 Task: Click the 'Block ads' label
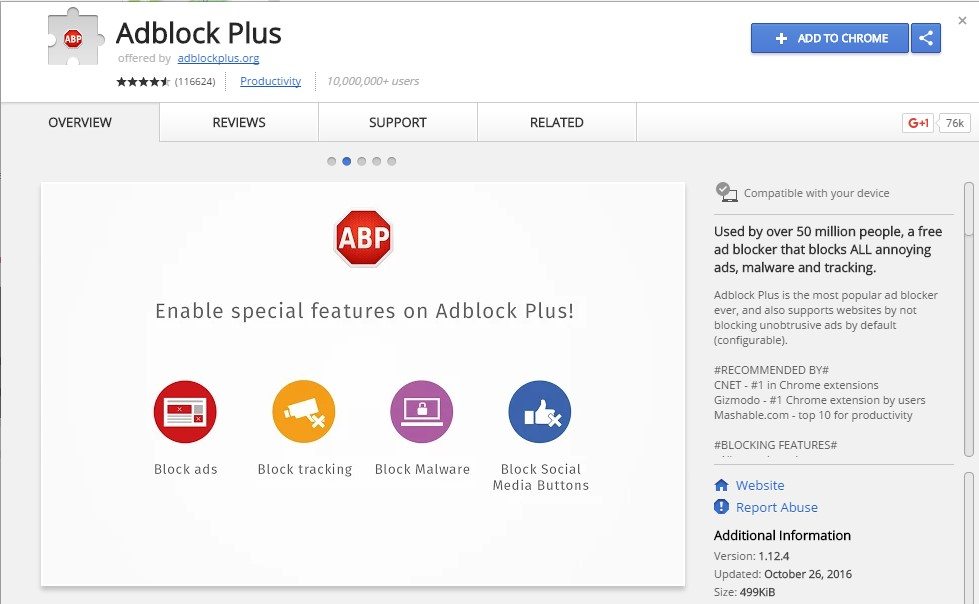point(185,469)
